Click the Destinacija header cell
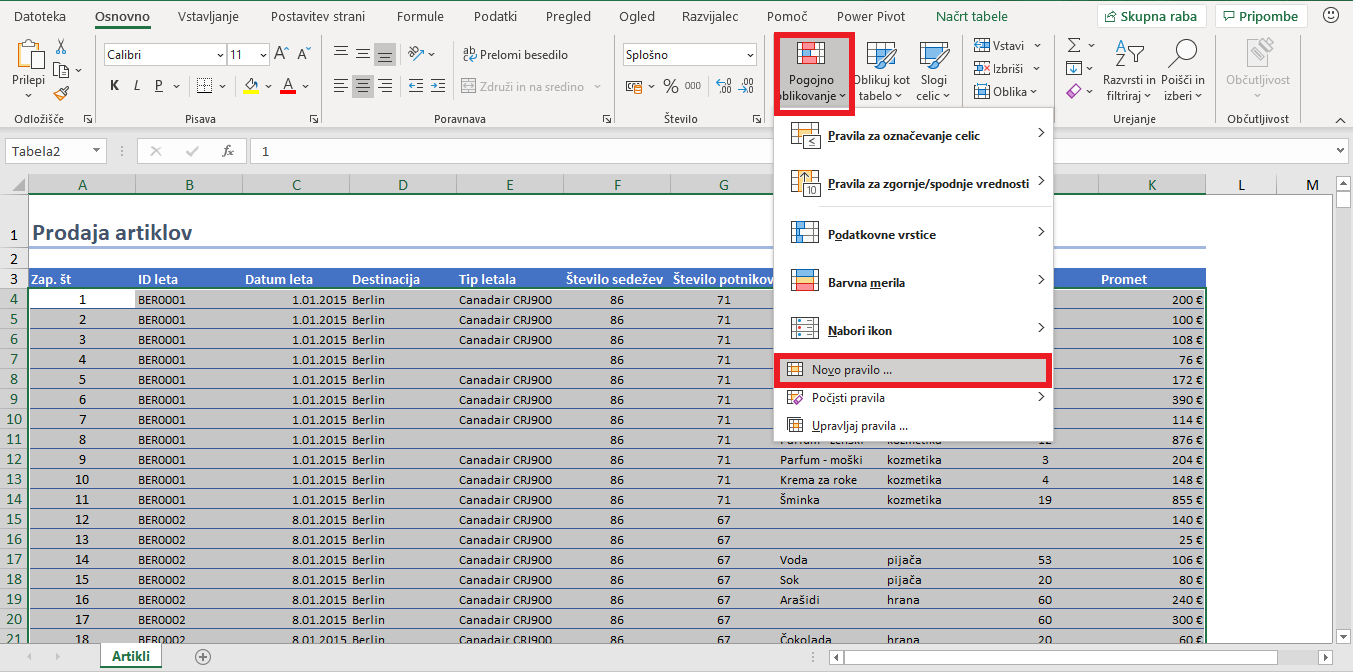Viewport: 1353px width, 672px height. [403, 279]
